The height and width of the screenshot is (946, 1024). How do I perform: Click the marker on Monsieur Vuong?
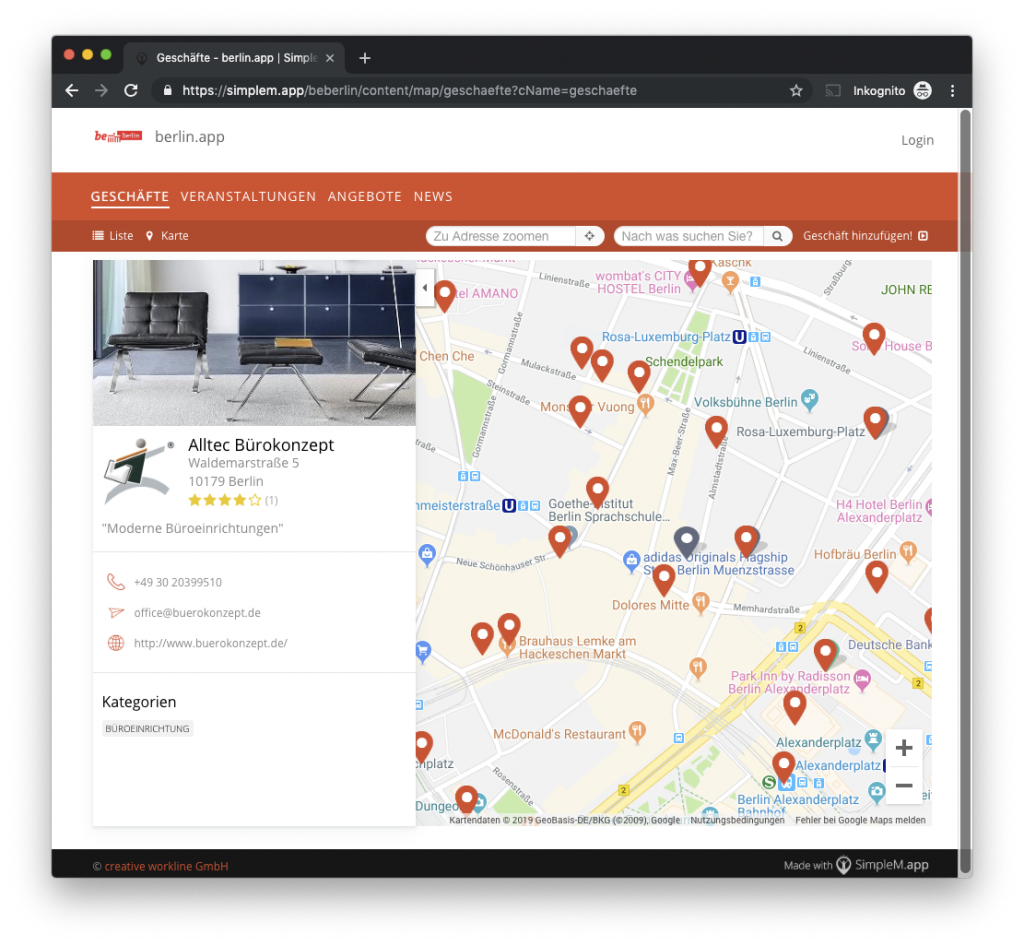click(x=580, y=411)
